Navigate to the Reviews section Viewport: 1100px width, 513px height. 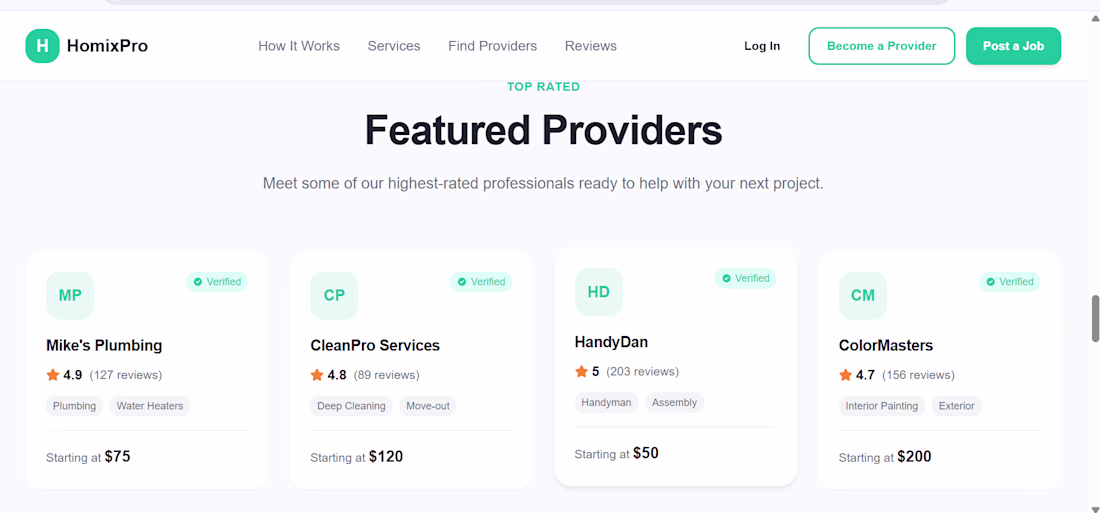[591, 46]
